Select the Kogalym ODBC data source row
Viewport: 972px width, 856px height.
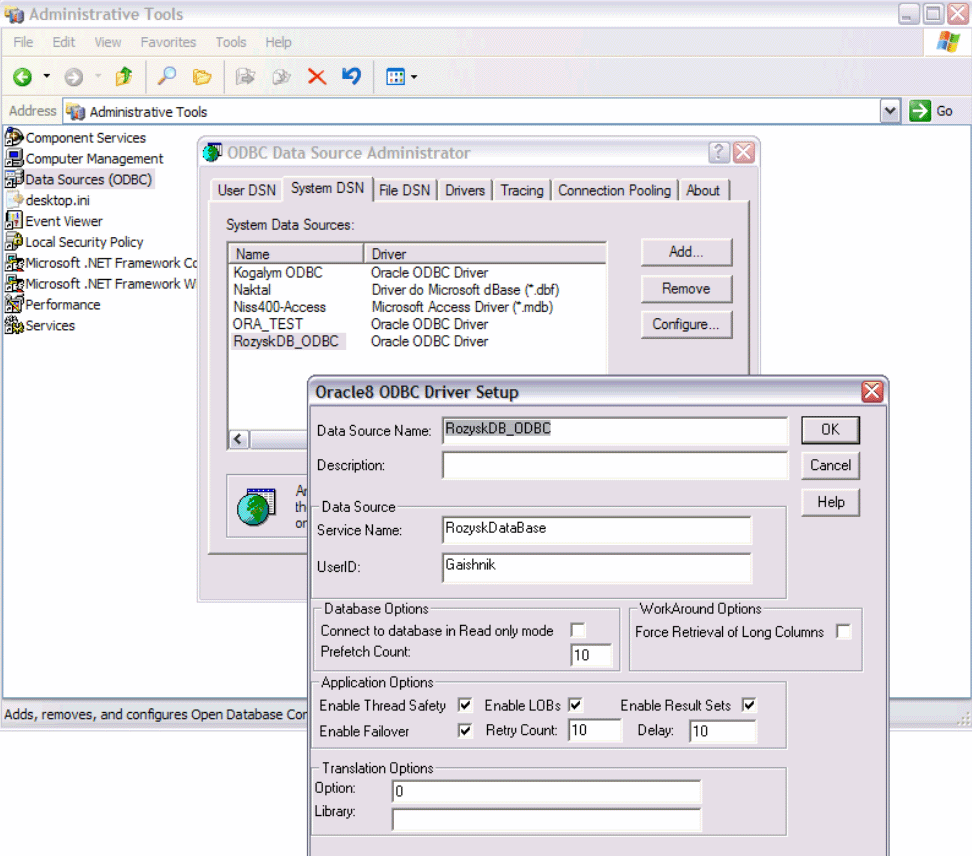417,273
